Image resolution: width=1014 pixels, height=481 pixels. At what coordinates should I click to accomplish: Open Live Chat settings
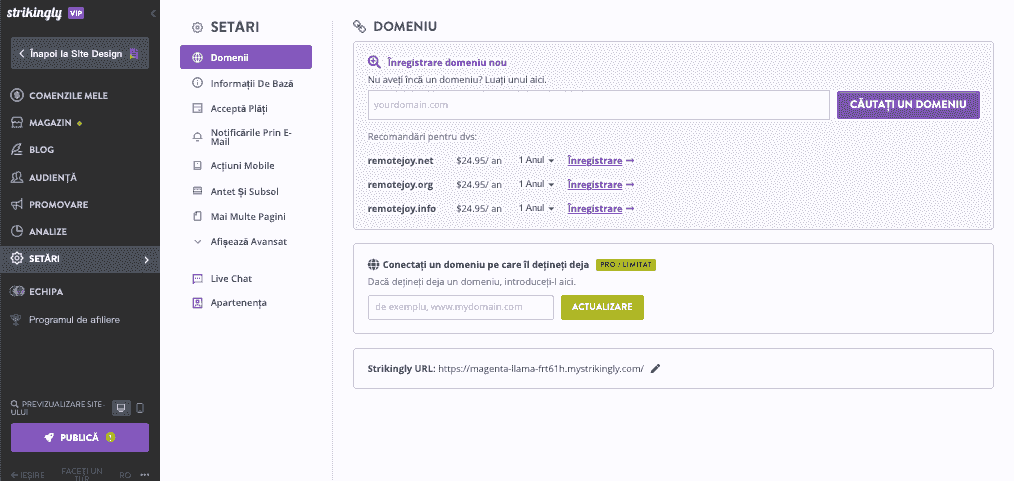(x=231, y=279)
